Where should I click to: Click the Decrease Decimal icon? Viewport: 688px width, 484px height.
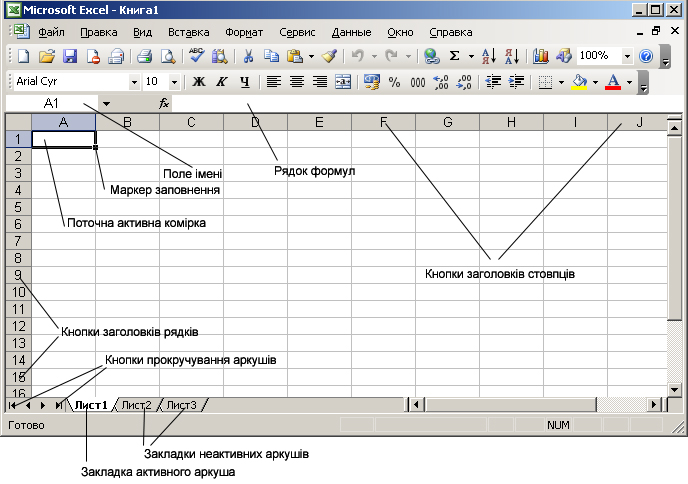(x=464, y=82)
